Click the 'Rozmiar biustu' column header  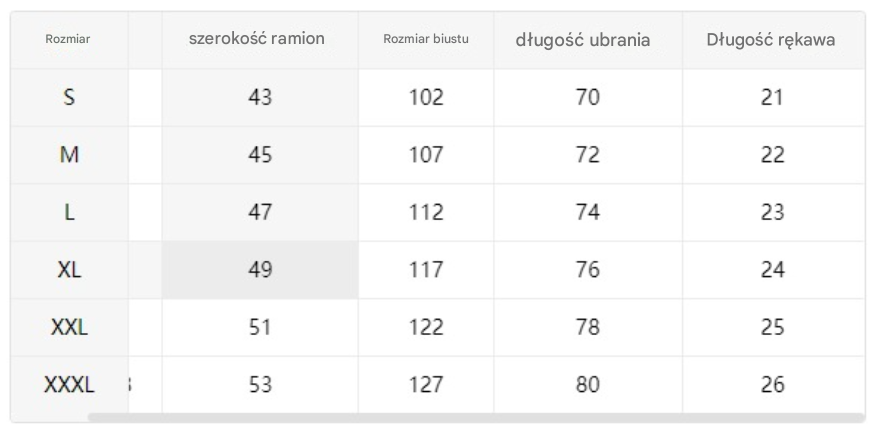click(x=426, y=40)
